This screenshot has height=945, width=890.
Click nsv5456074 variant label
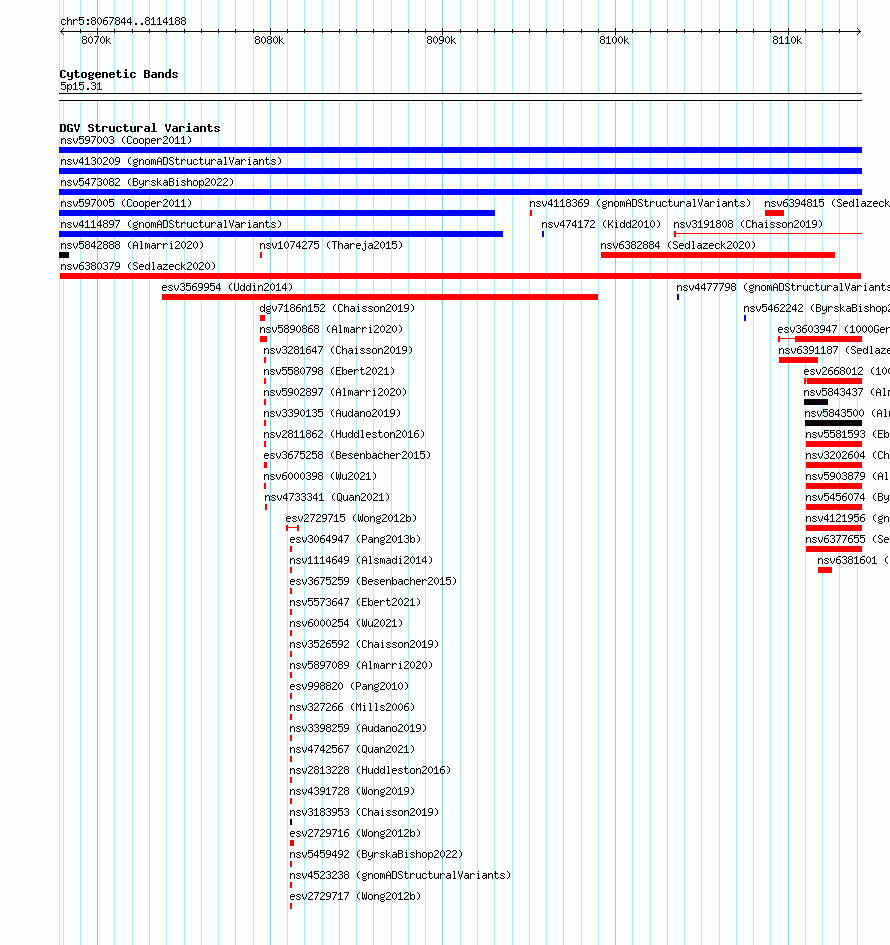tap(848, 498)
